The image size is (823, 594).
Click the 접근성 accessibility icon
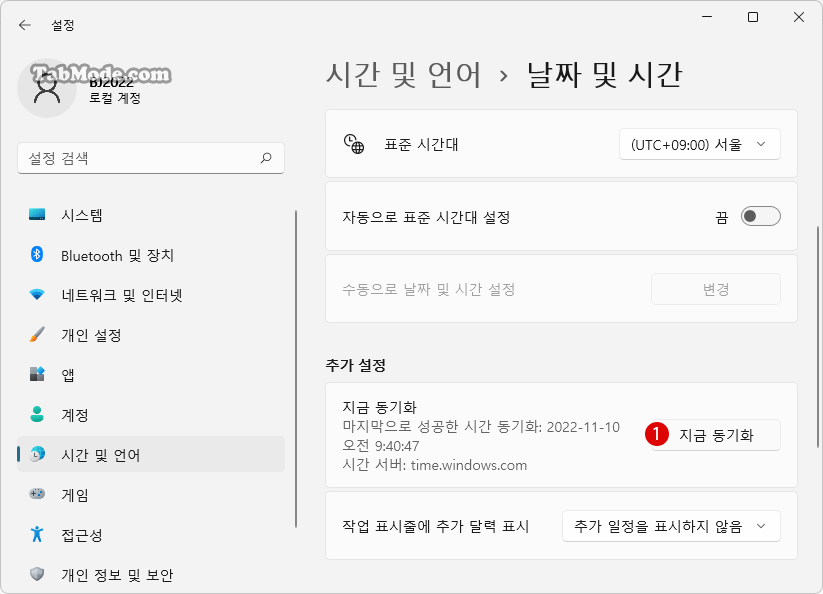click(37, 534)
